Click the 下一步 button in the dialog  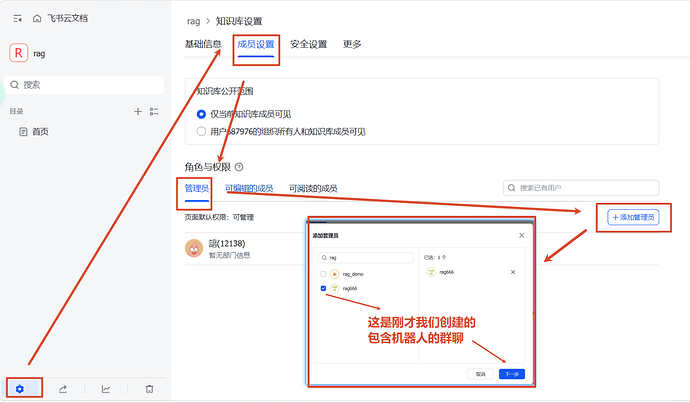click(x=512, y=374)
